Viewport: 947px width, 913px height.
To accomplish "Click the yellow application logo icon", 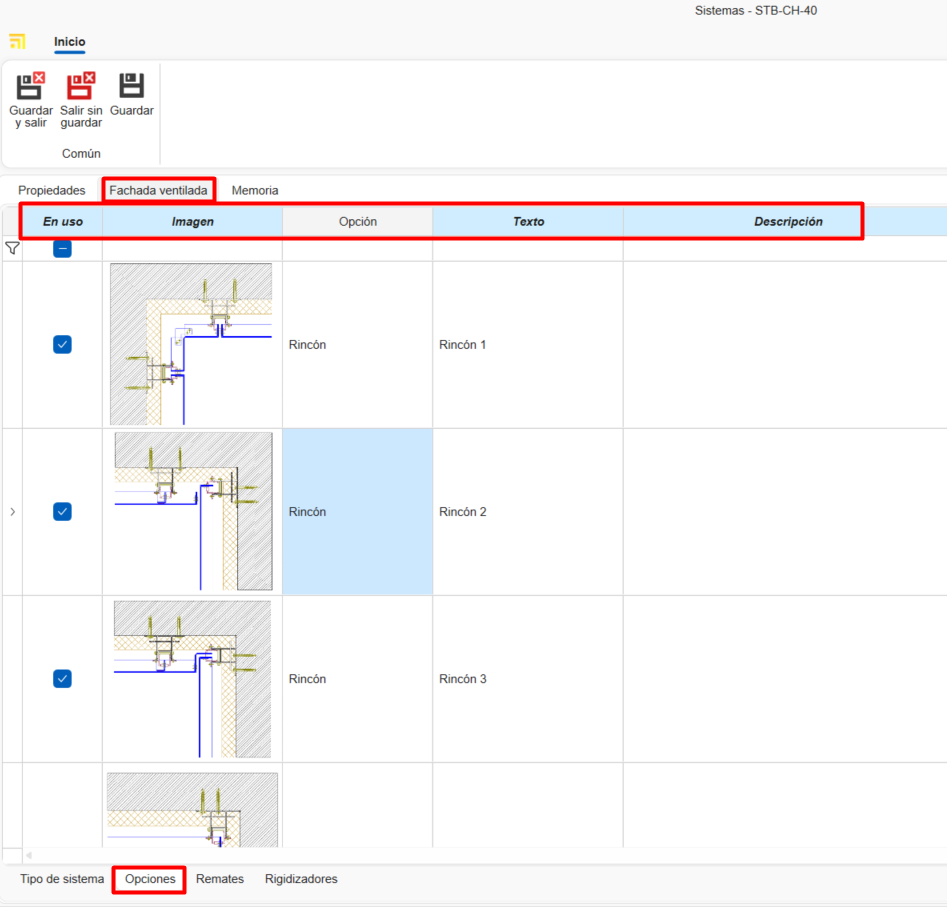I will point(17,41).
